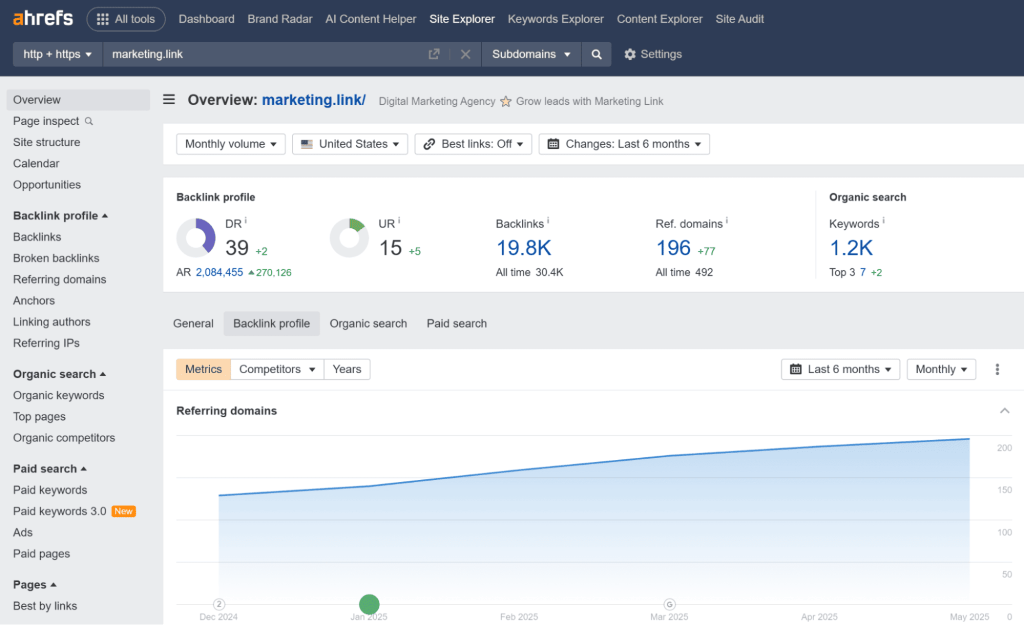Open Changes: Last 6 months dropdown
Screen dimensions: 1024x625
tap(624, 144)
